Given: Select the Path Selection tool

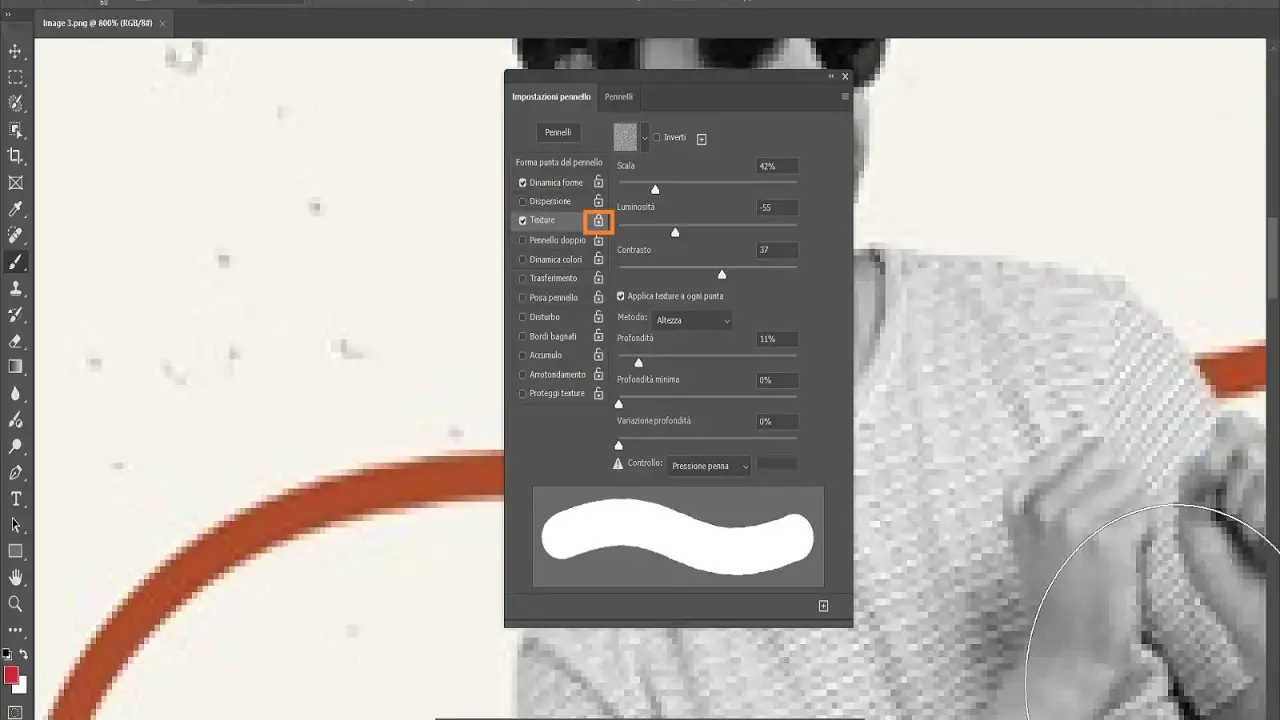Looking at the screenshot, I should click(15, 524).
